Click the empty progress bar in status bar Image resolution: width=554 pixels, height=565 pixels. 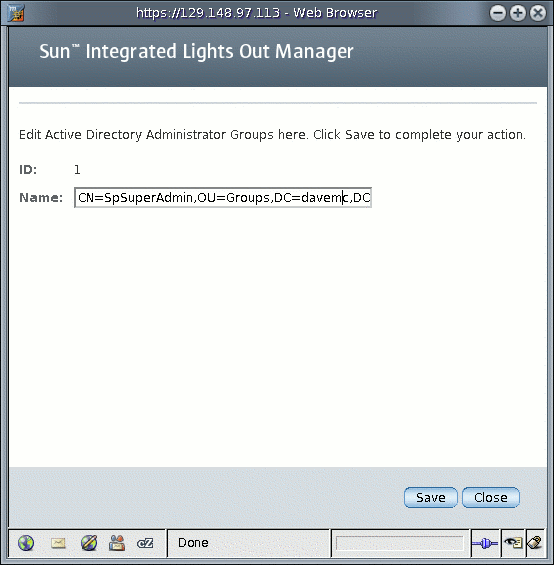pos(399,543)
